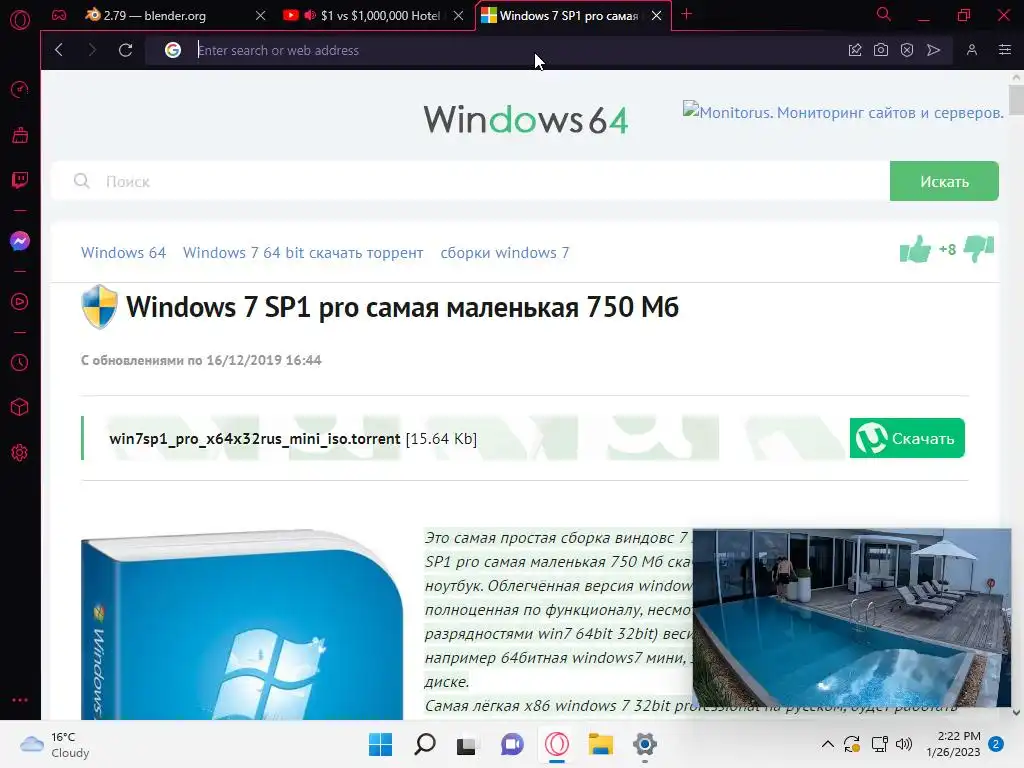Open Messenger in the sidebar
Viewport: 1024px width, 768px height.
click(x=20, y=241)
